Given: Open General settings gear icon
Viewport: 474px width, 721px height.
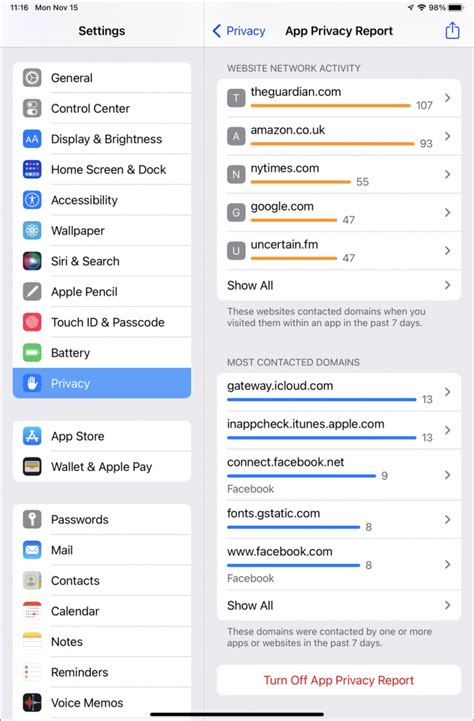Looking at the screenshot, I should 32,78.
